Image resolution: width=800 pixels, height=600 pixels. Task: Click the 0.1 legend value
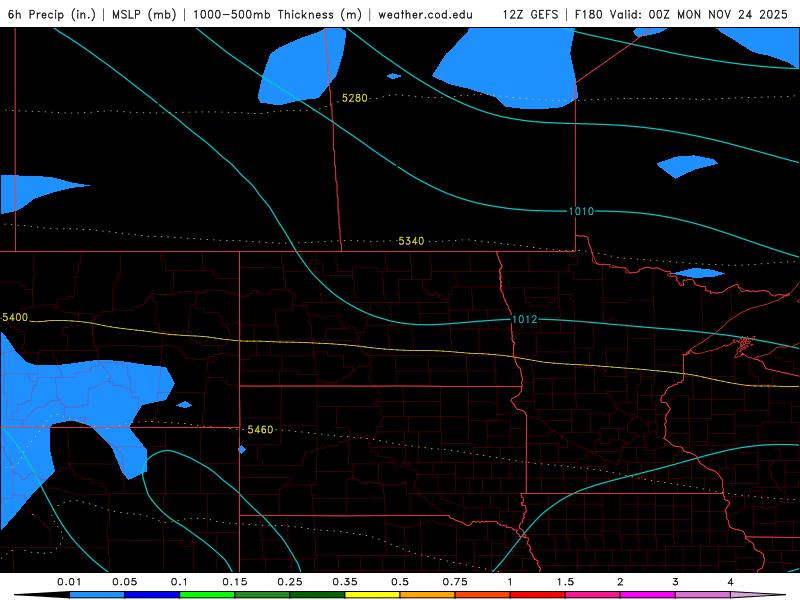tap(180, 582)
